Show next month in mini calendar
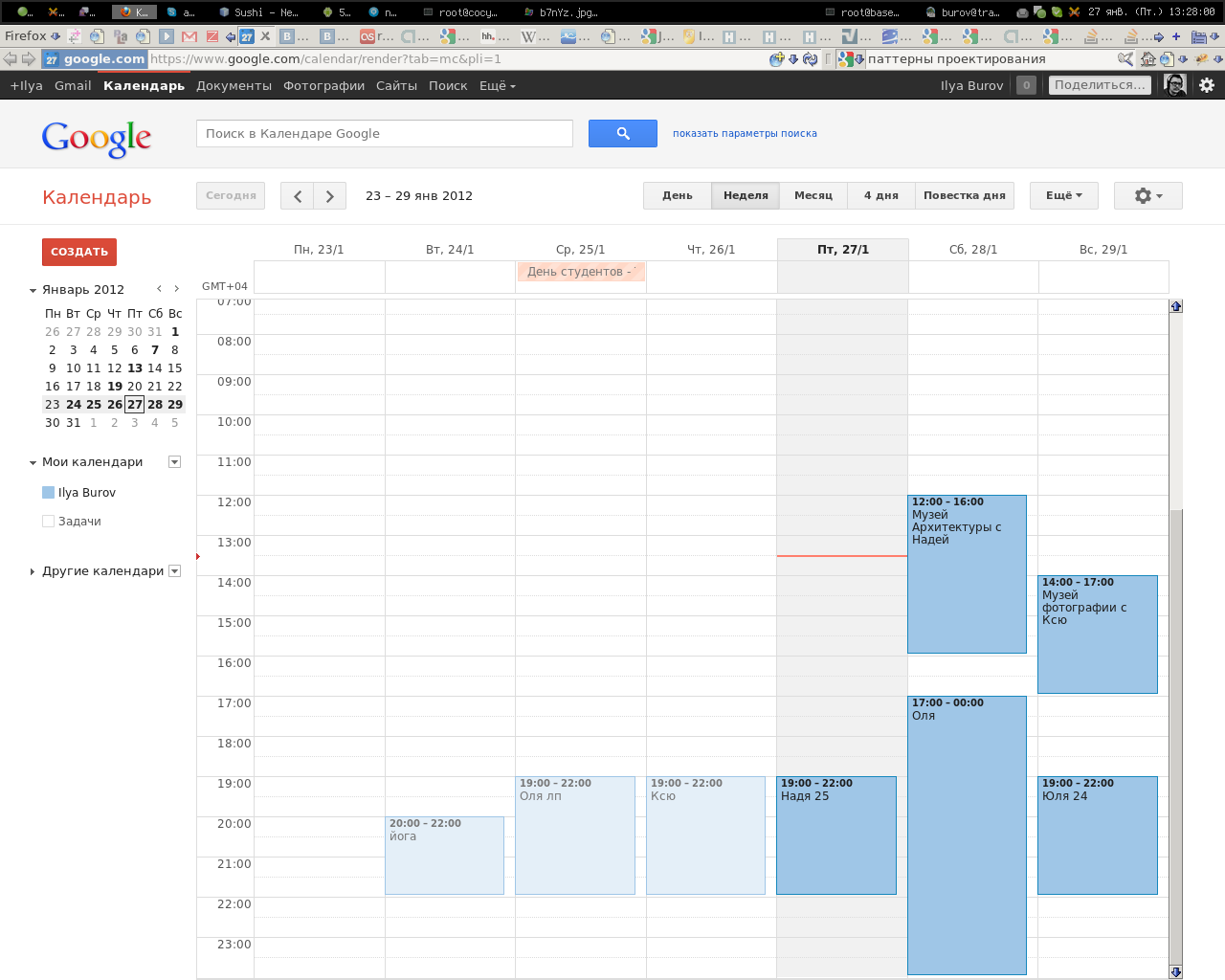The width and height of the screenshot is (1225, 980). click(x=176, y=289)
